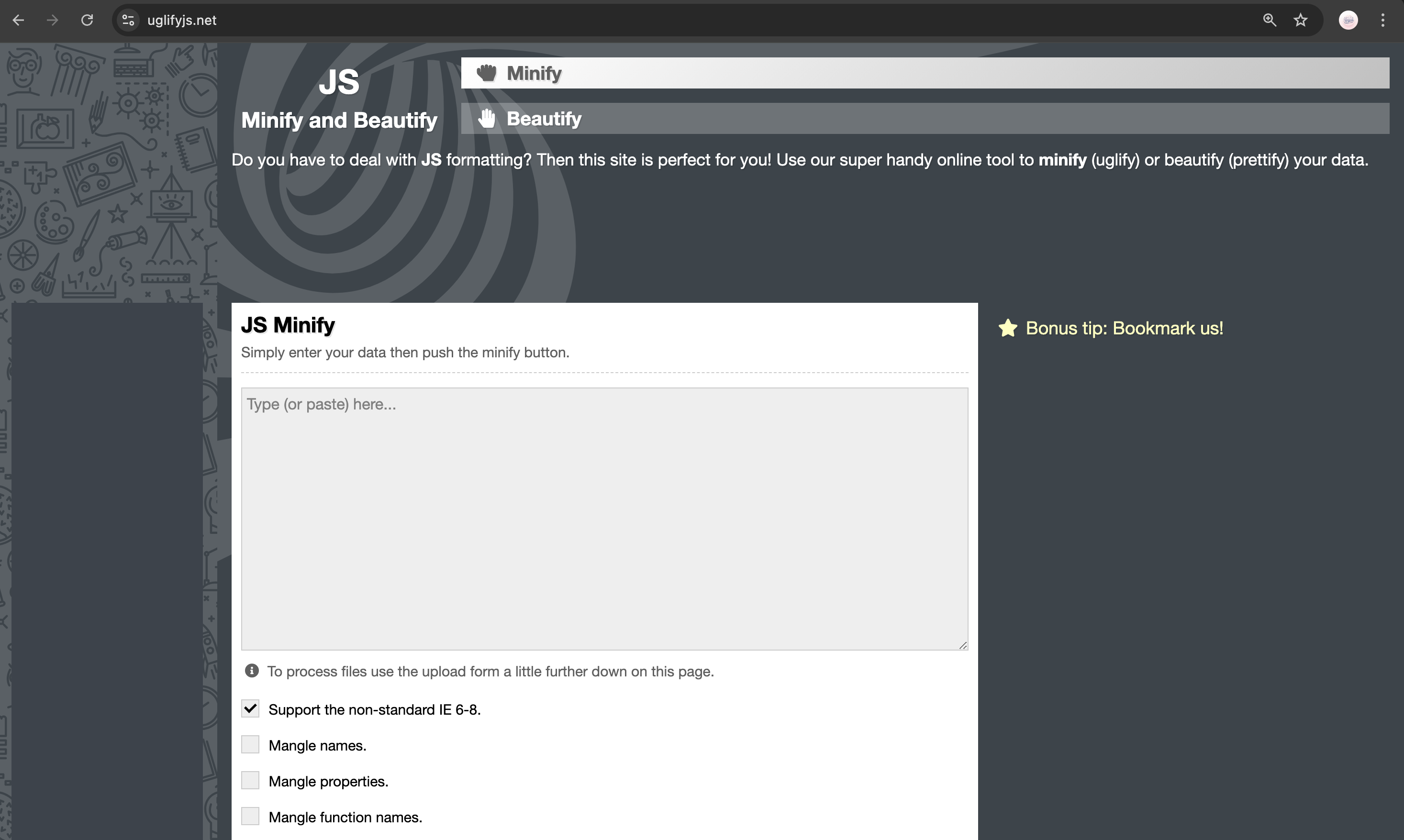Click the fist icon beside Minify

pos(486,73)
